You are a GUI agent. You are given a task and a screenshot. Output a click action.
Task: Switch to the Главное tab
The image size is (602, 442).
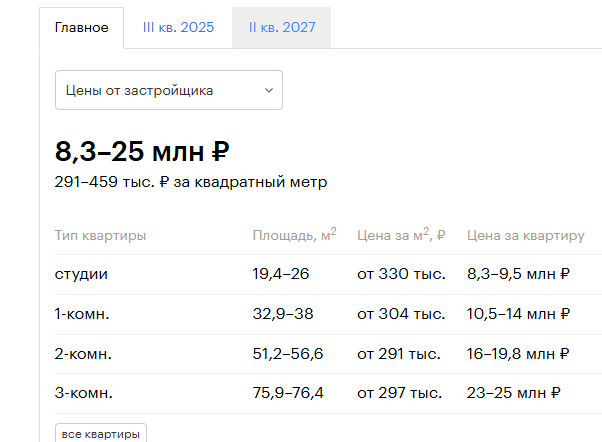81,28
